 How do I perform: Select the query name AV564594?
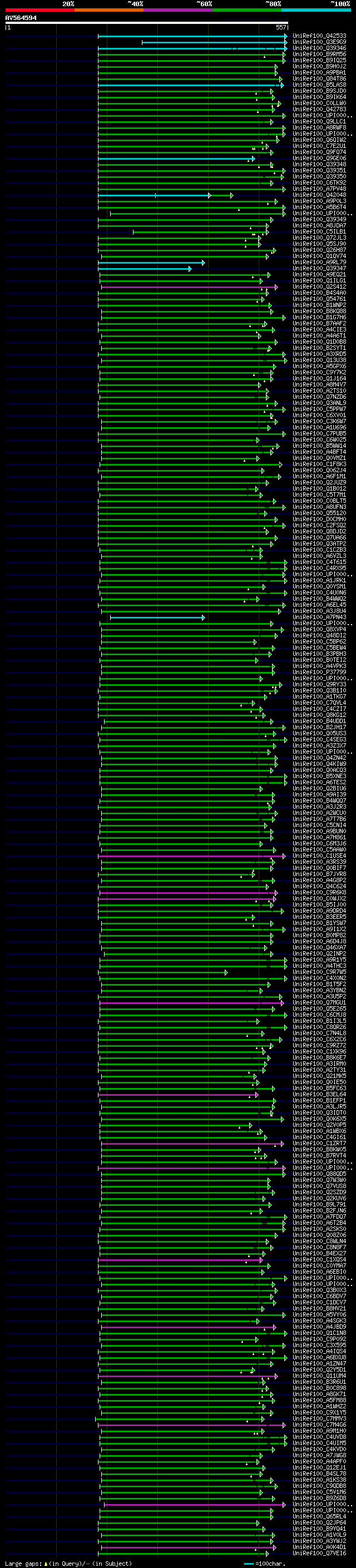click(21, 18)
